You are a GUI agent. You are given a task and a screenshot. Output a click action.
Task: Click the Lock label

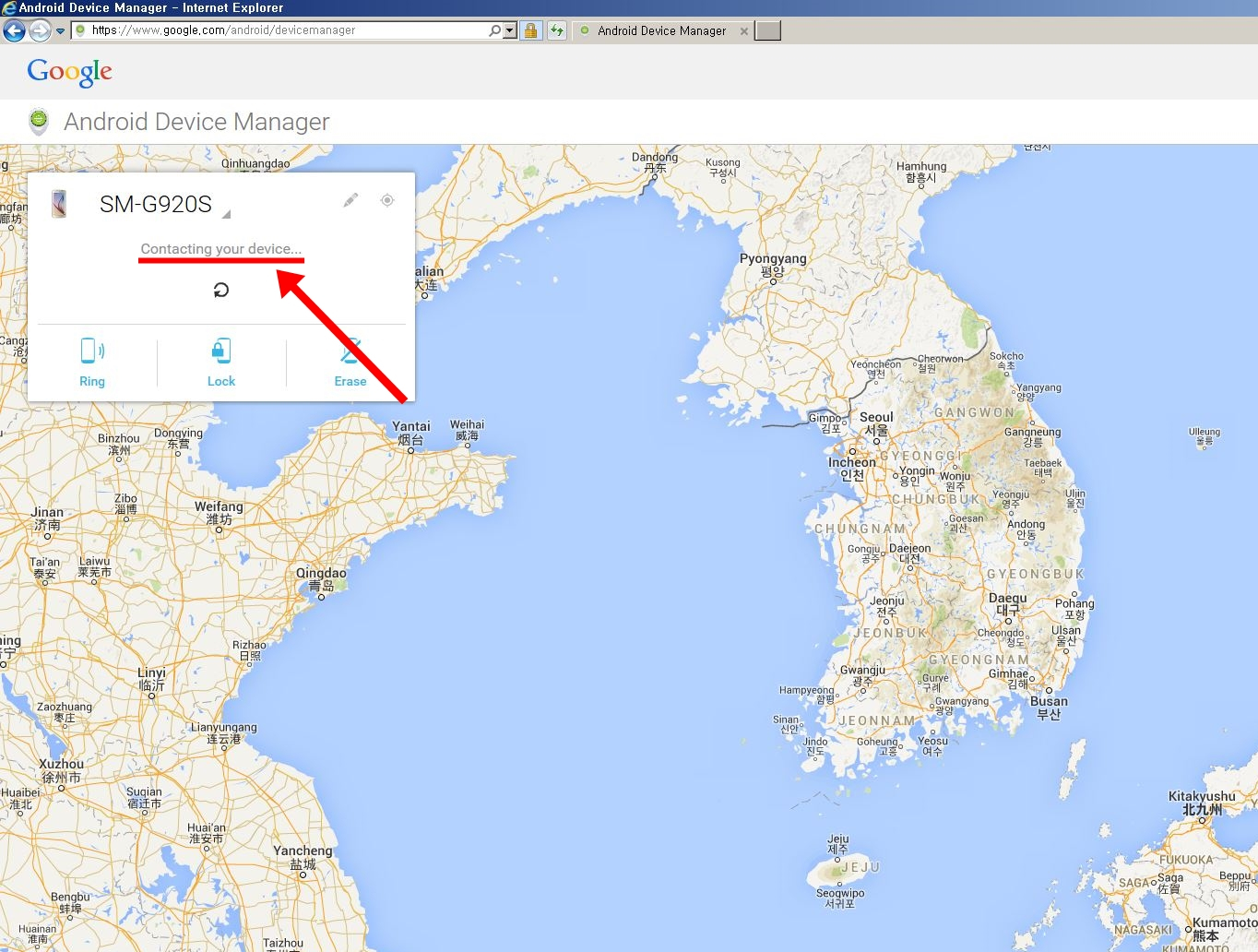coord(221,381)
